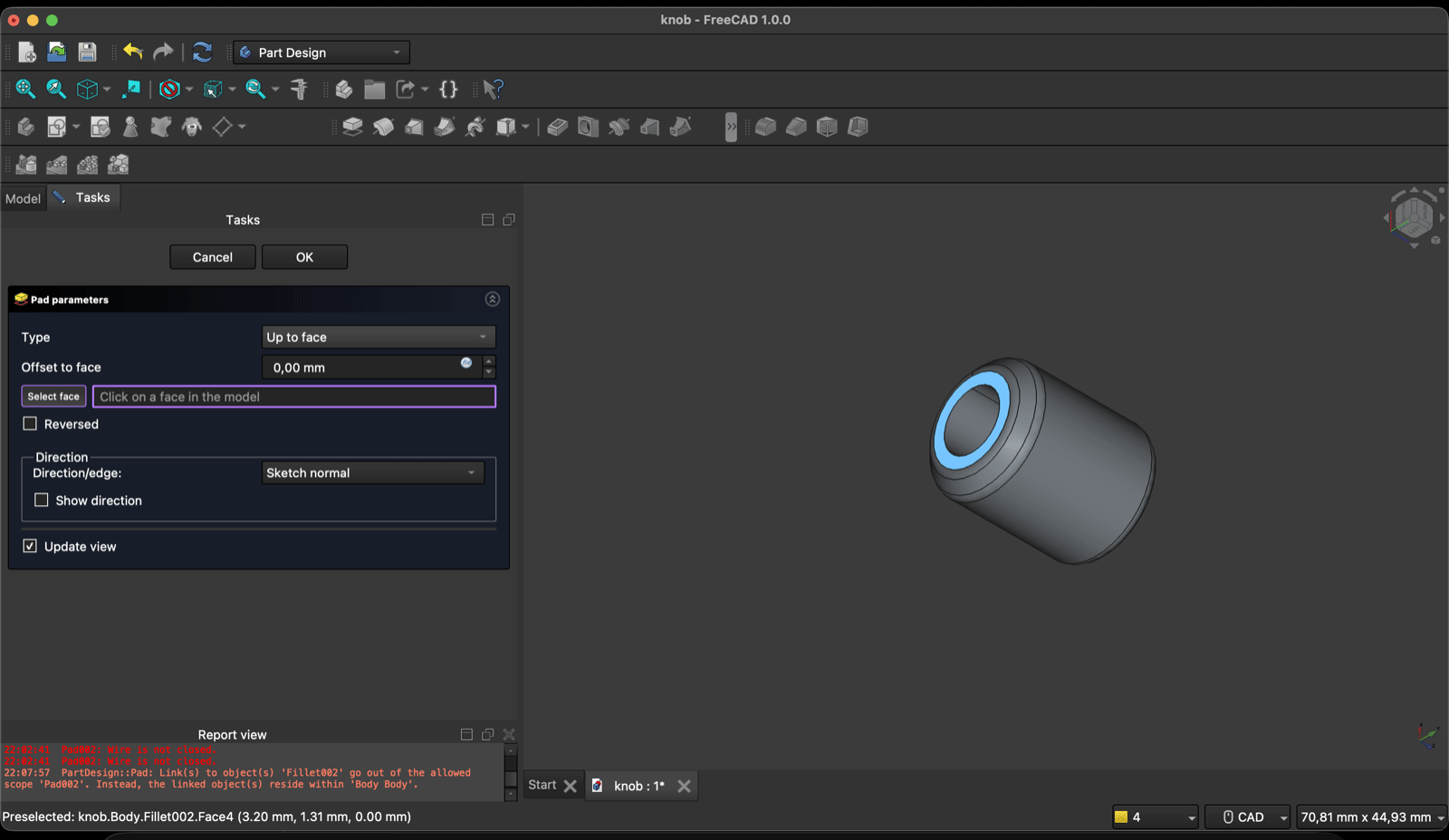Enable the Reversed checkbox
The image size is (1449, 840).
pyautogui.click(x=30, y=424)
